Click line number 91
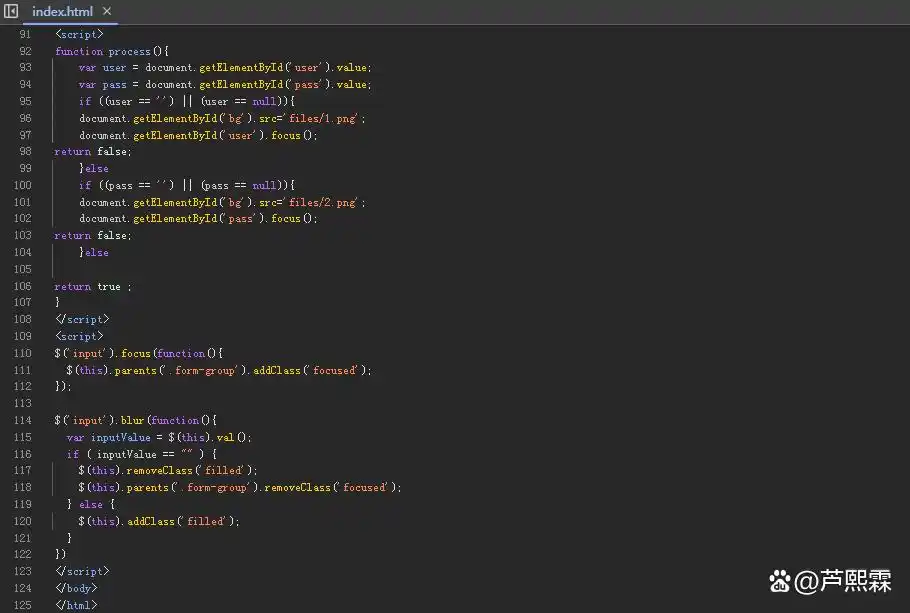This screenshot has width=910, height=613. click(x=25, y=34)
